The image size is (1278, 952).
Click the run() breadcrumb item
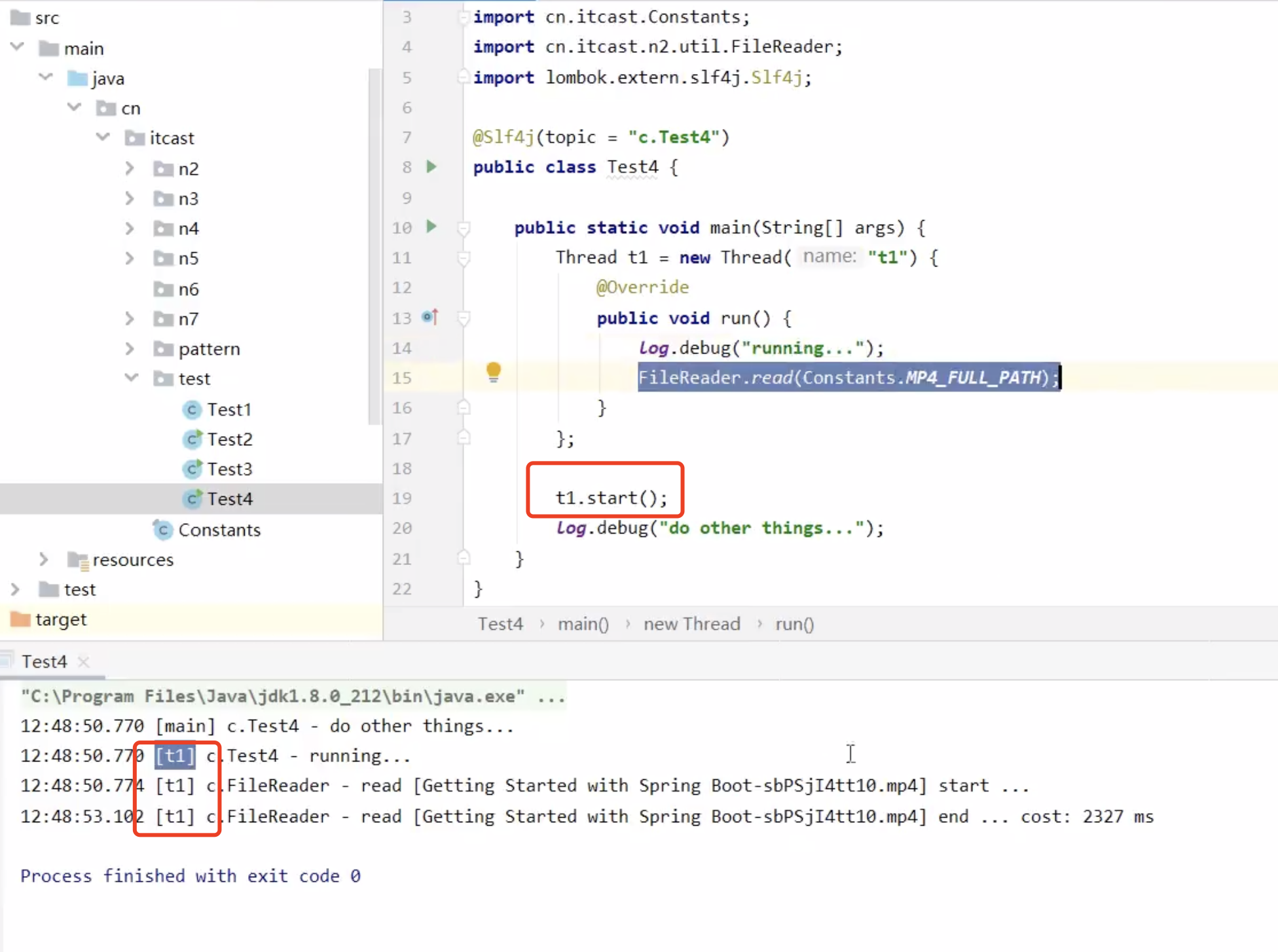(x=794, y=624)
